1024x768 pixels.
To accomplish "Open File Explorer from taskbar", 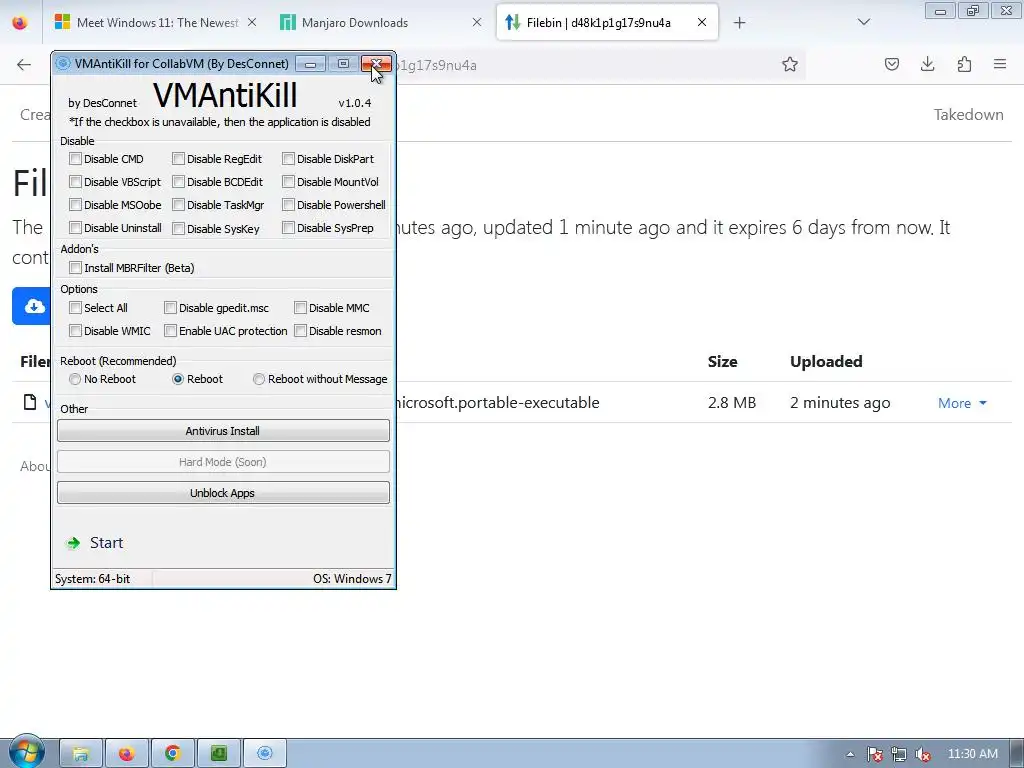I will click(x=81, y=754).
